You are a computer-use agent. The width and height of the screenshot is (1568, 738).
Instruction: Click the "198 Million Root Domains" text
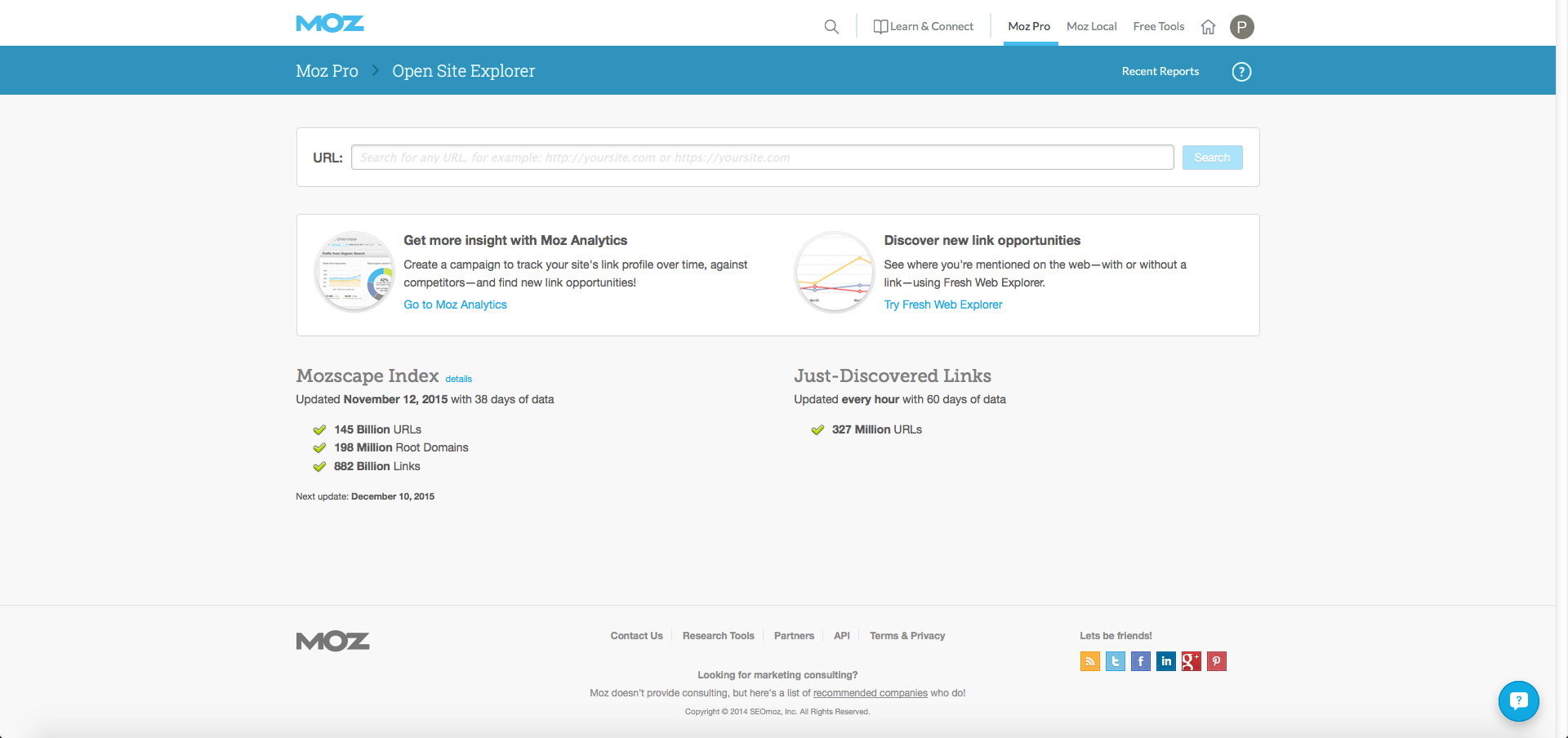[x=401, y=447]
